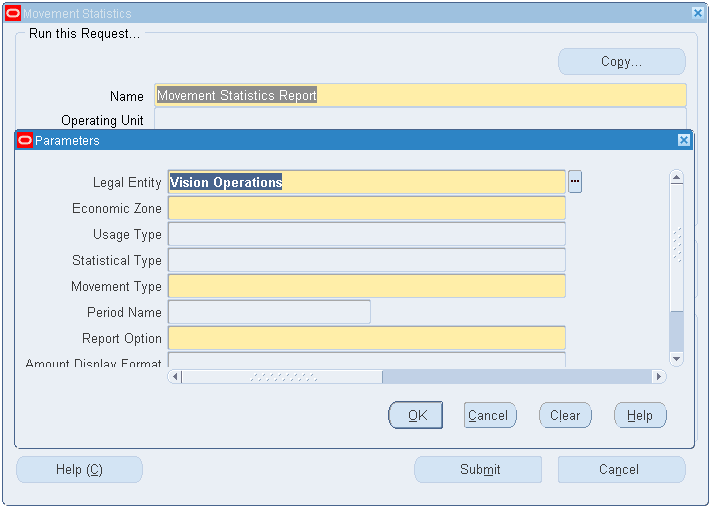711x509 pixels.
Task: Close the Parameters dialog with its X icon
Action: pos(683,141)
